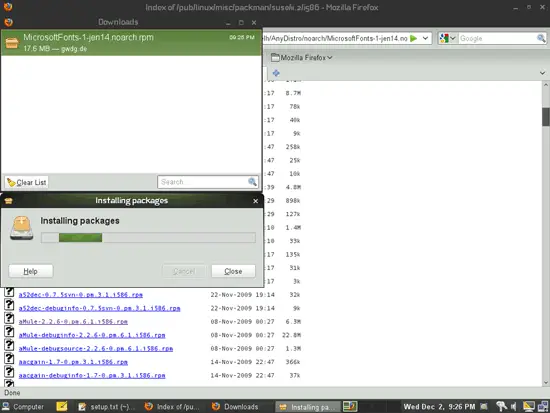Click the scrollbar down arrow
The width and height of the screenshot is (550, 413).
click(x=546, y=383)
